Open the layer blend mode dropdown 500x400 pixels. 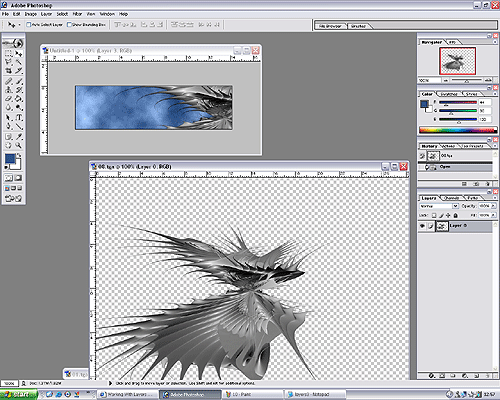(439, 206)
